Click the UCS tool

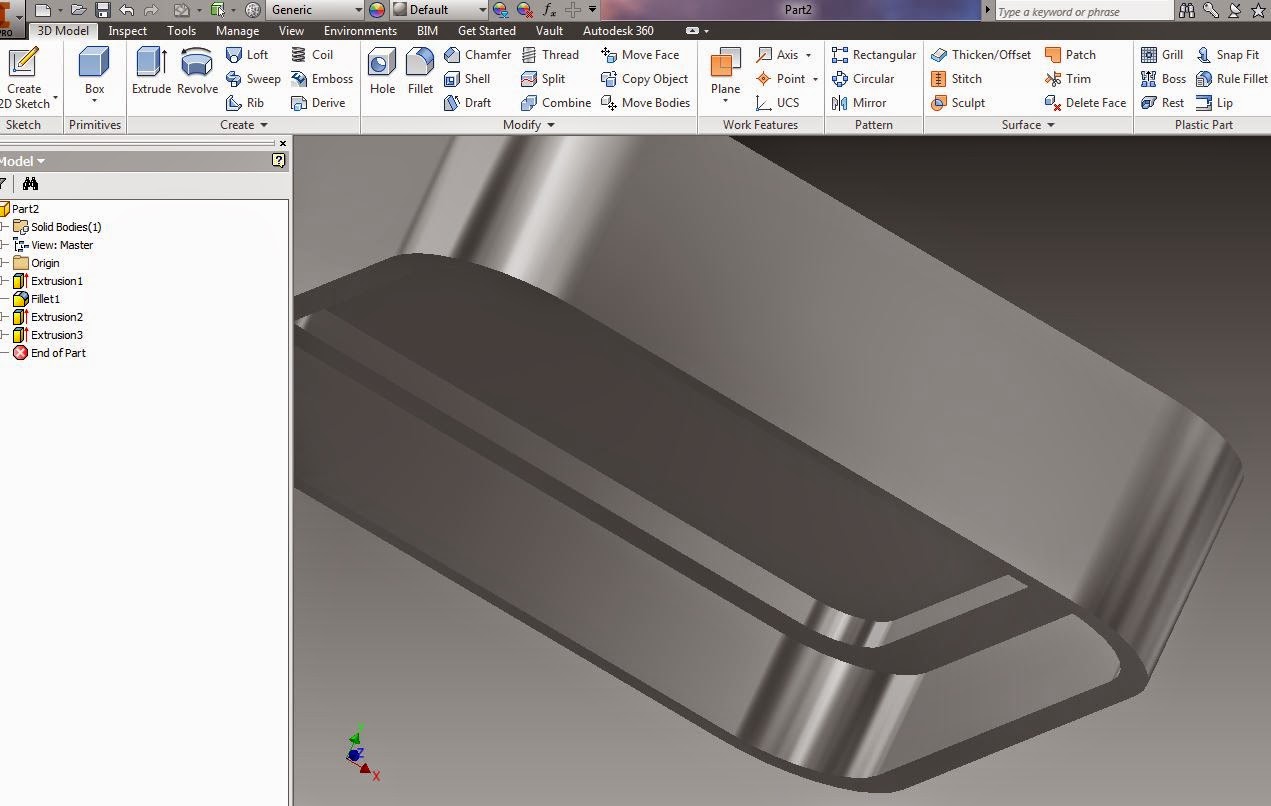coord(778,103)
